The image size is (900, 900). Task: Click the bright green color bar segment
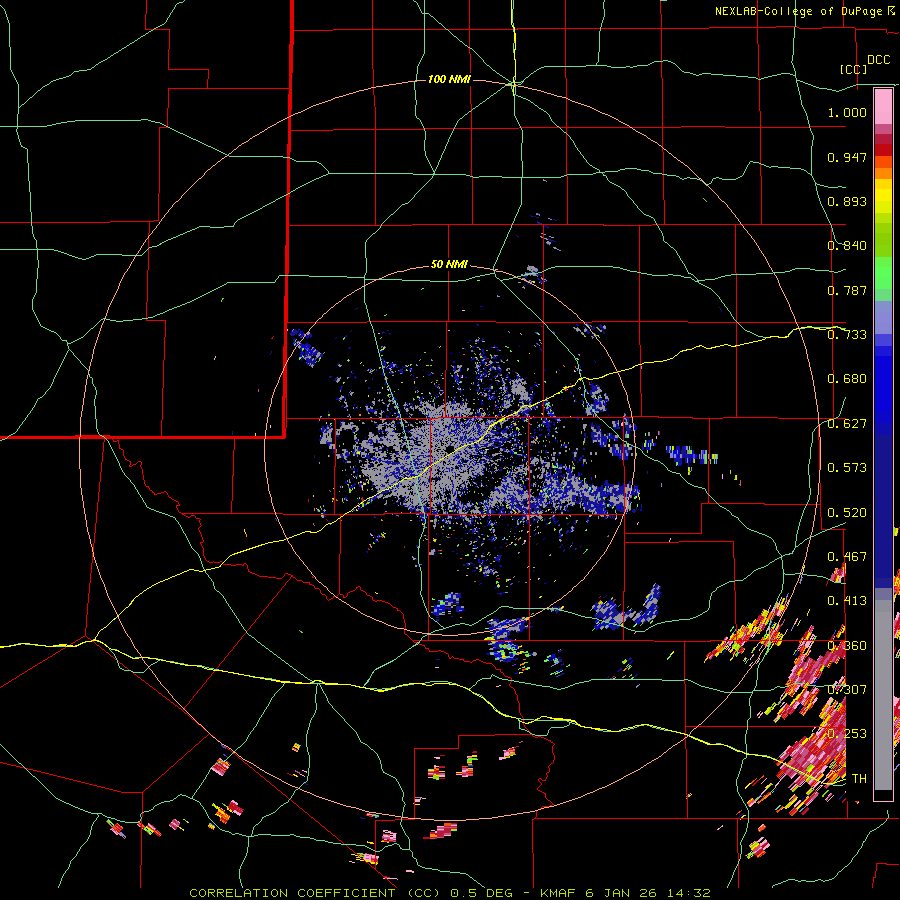click(883, 272)
